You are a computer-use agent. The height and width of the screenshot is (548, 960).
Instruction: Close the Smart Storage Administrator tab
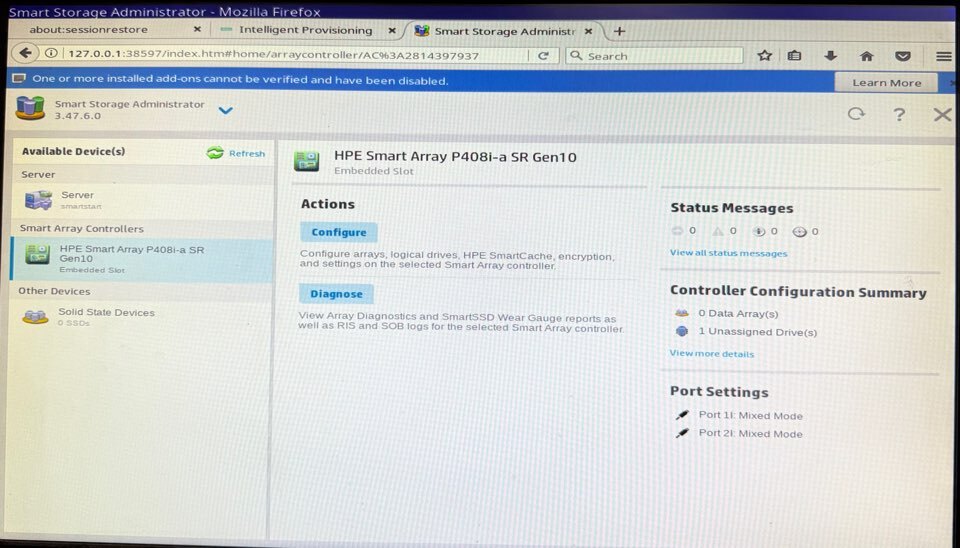click(x=588, y=31)
